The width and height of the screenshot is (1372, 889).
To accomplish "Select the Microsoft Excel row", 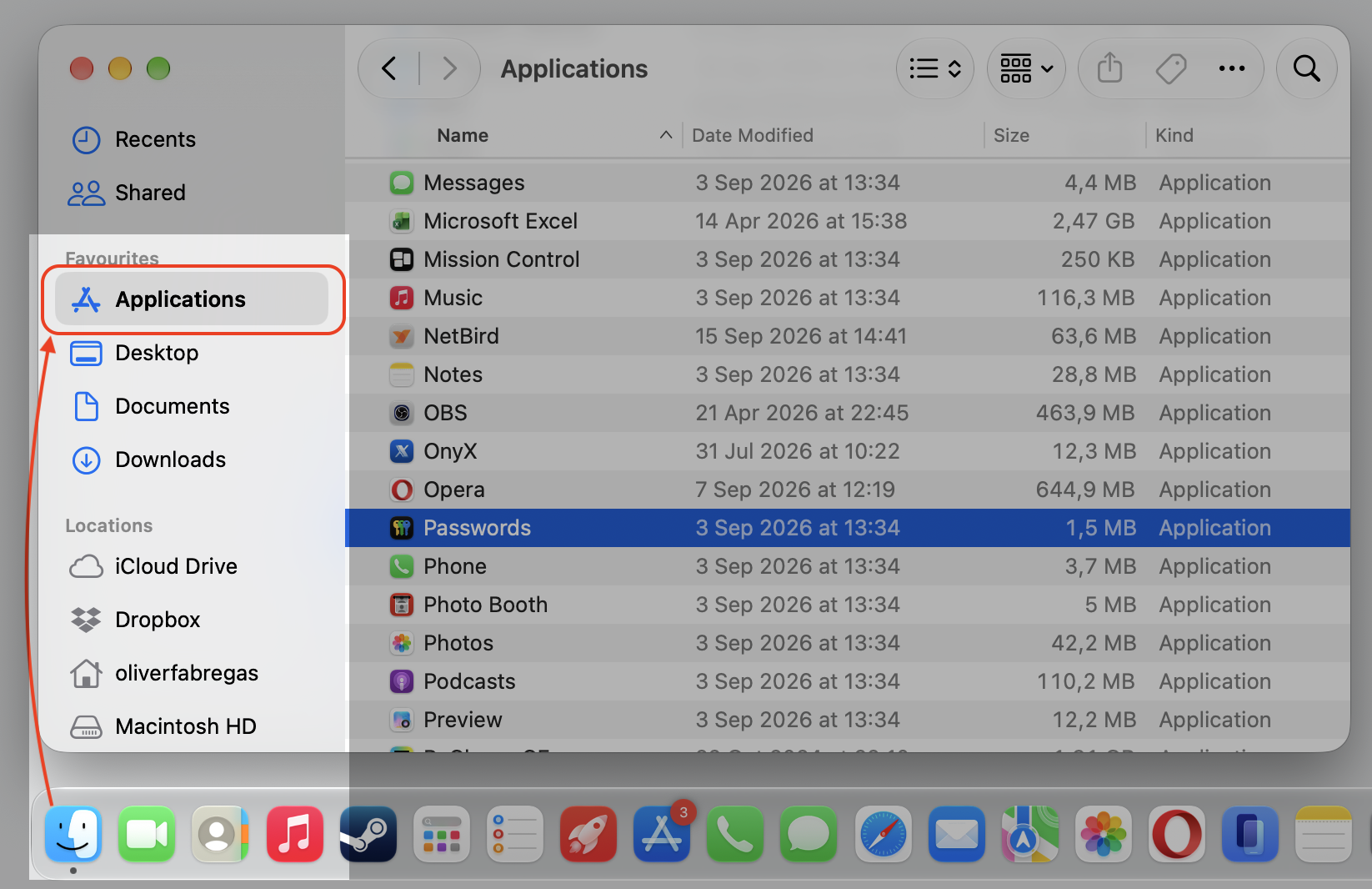I will pos(848,221).
